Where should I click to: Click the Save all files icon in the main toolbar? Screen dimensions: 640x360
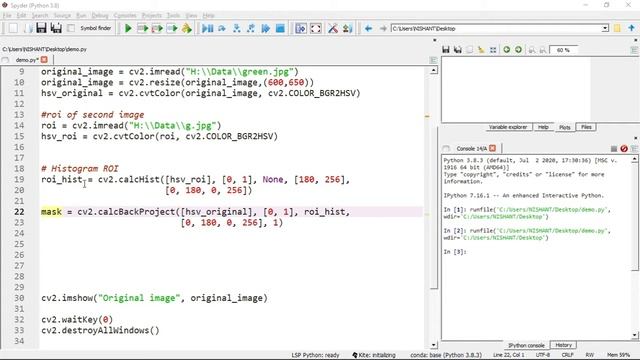(56, 28)
